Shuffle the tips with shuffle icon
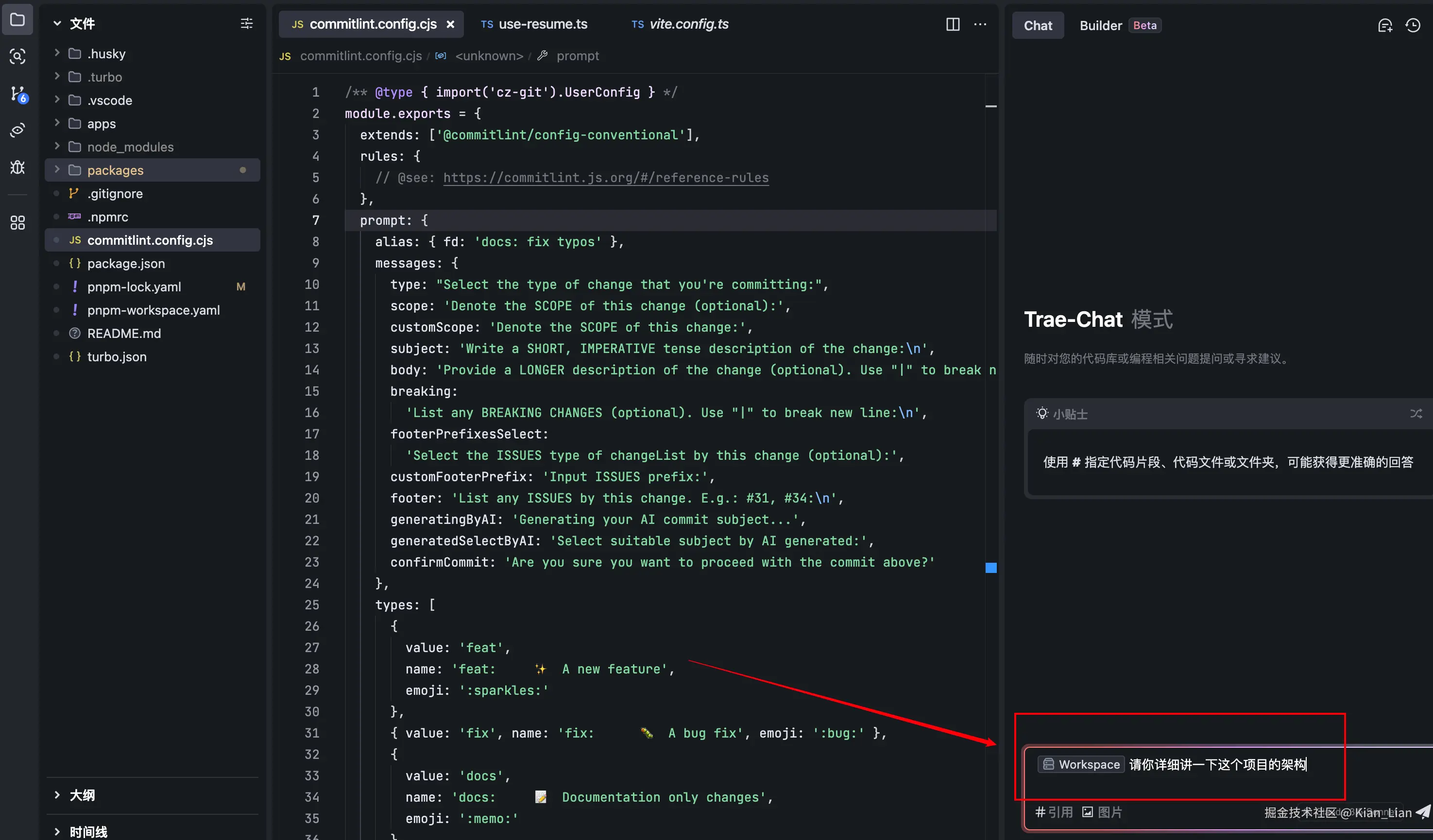Screen dimensions: 1433x840 (1416, 414)
